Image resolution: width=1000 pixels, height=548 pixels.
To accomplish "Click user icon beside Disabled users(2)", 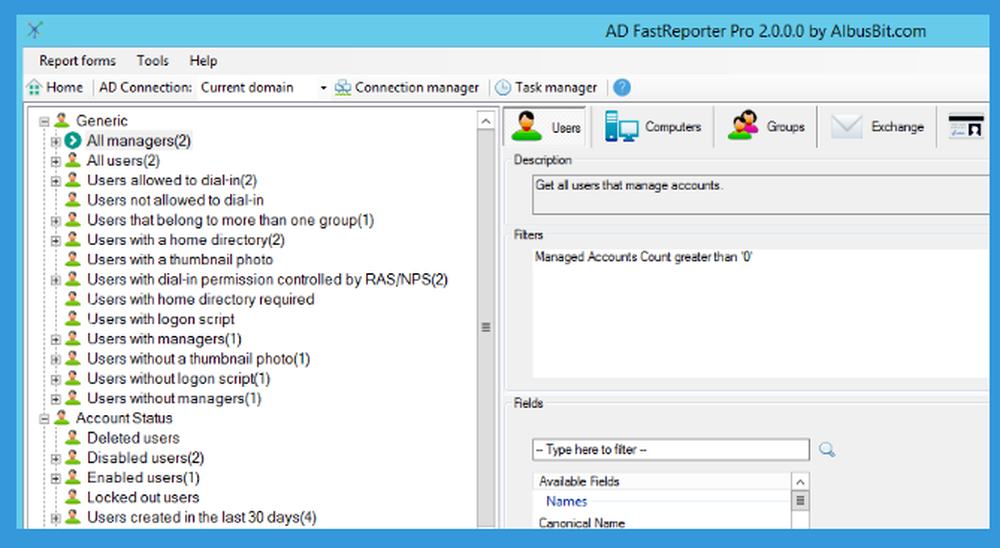I will pos(73,457).
